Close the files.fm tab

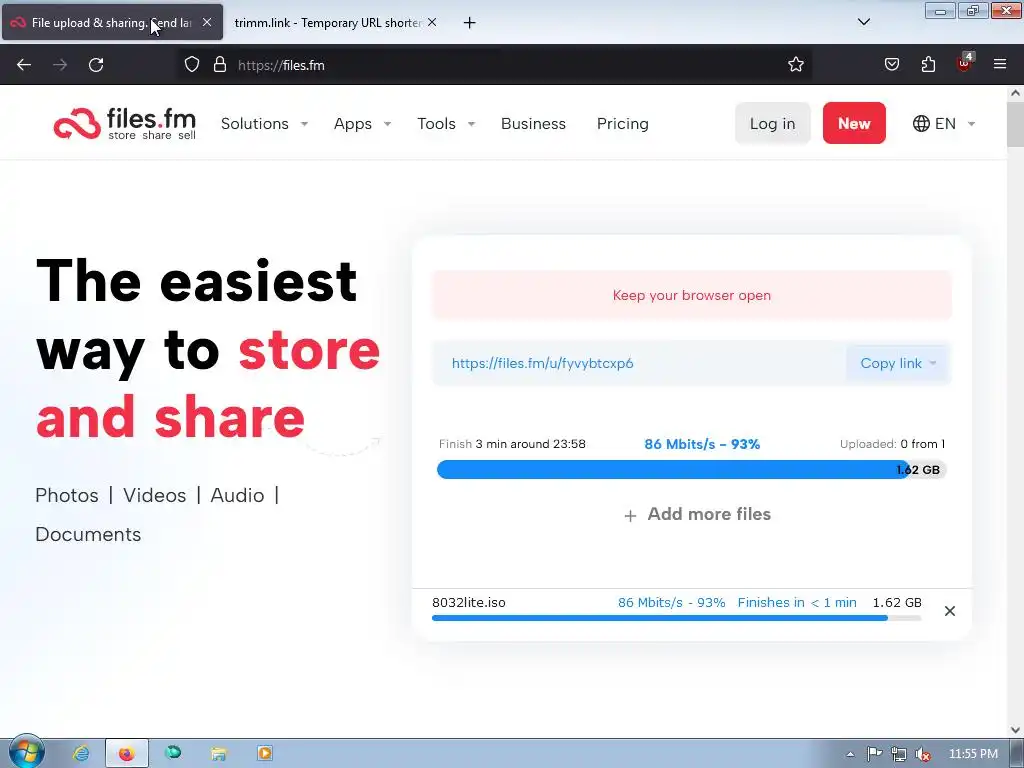pos(207,22)
